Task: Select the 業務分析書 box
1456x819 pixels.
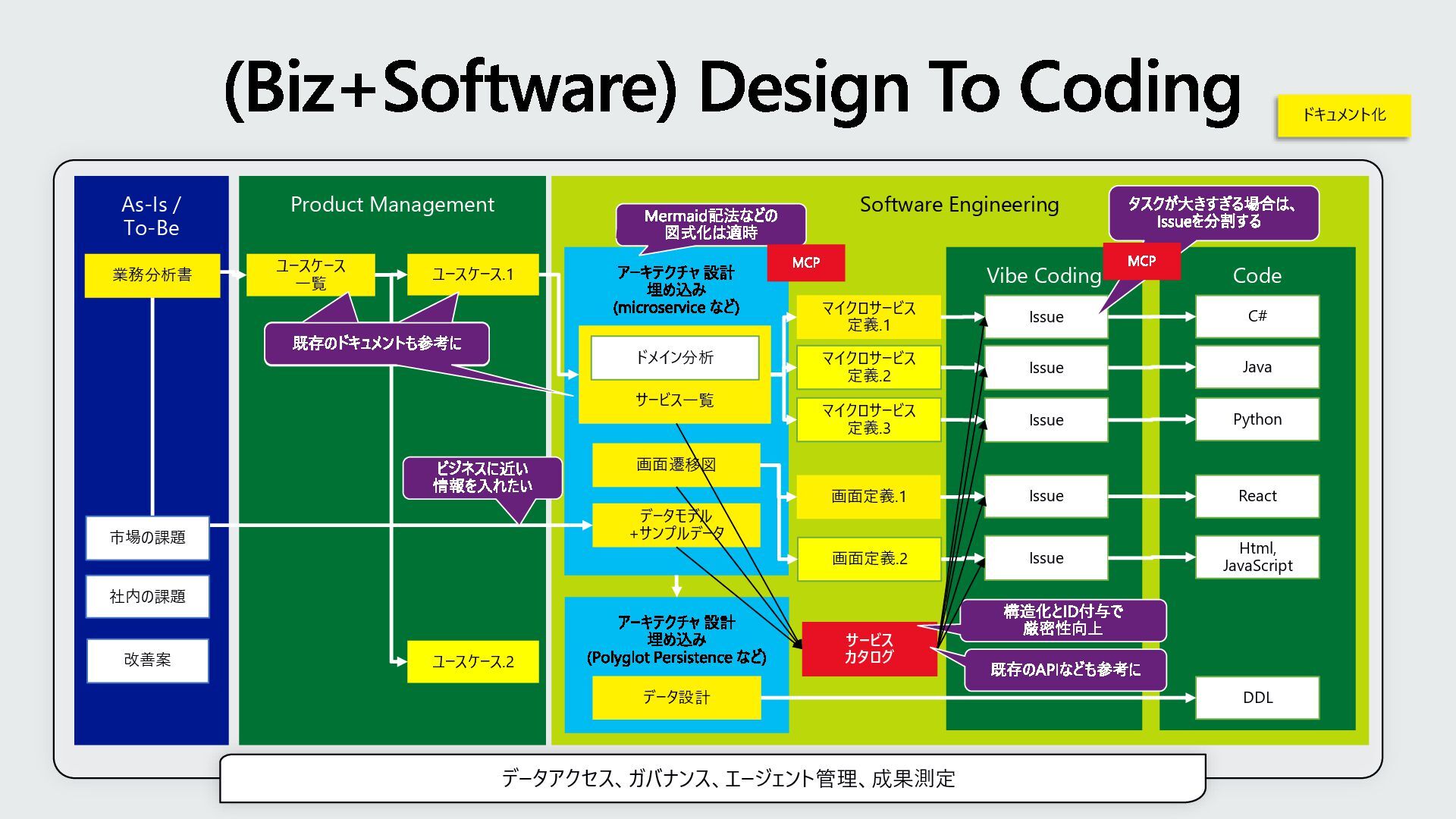Action: [x=152, y=275]
